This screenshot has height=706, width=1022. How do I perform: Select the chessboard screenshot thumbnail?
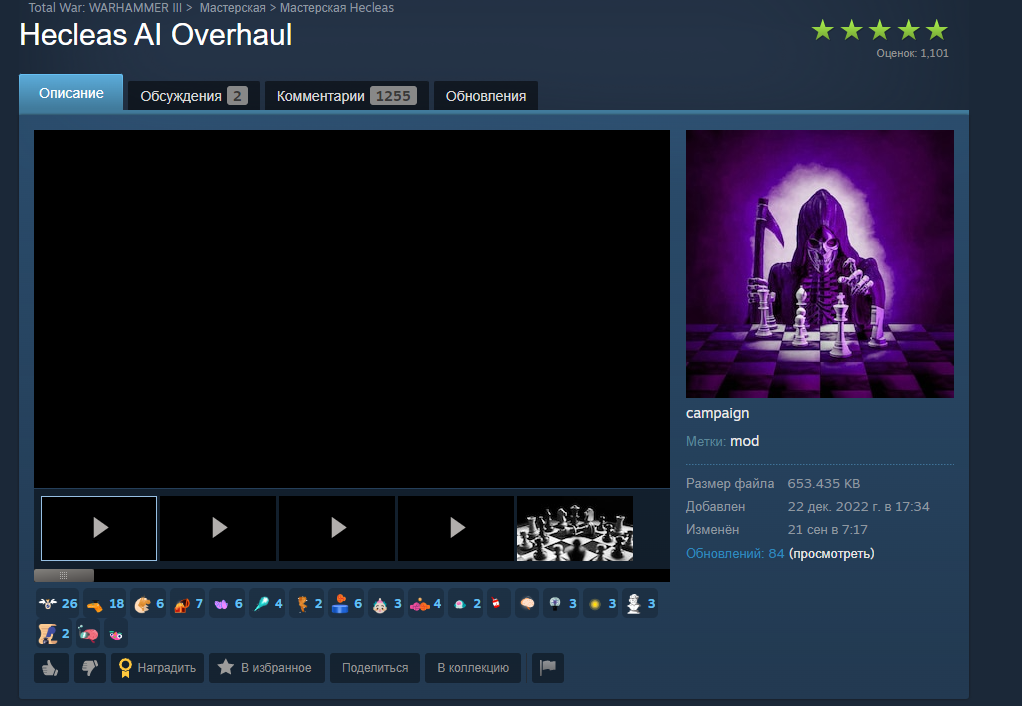coord(575,528)
